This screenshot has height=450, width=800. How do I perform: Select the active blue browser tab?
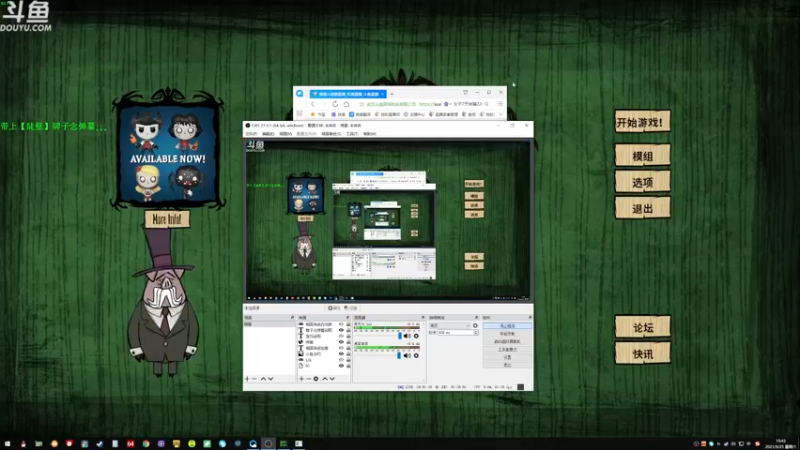pyautogui.click(x=348, y=94)
